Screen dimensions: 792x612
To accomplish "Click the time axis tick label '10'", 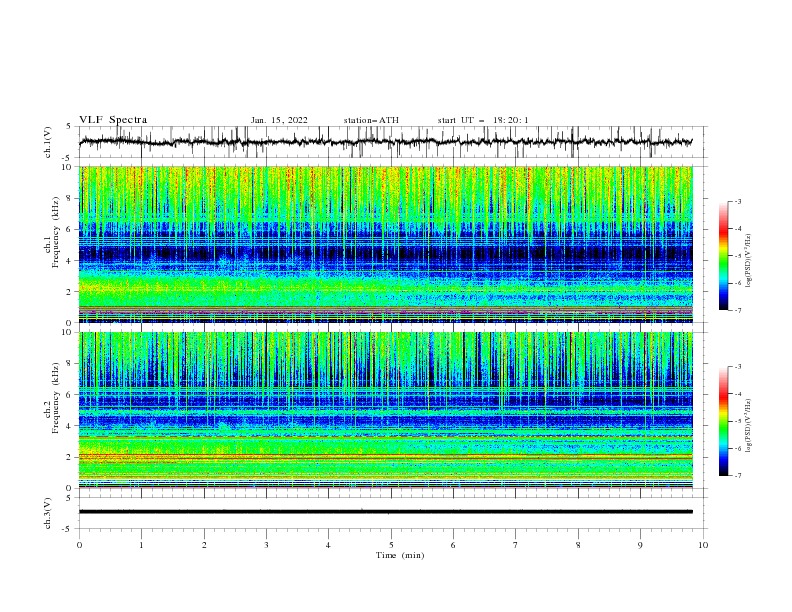I will (x=703, y=545).
